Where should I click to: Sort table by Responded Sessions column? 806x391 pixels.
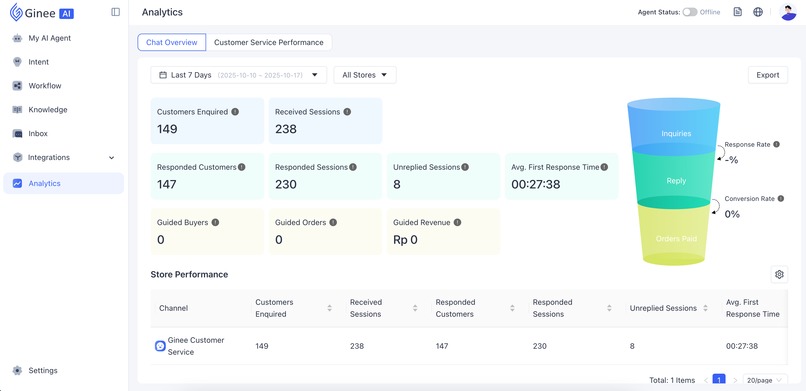point(609,308)
